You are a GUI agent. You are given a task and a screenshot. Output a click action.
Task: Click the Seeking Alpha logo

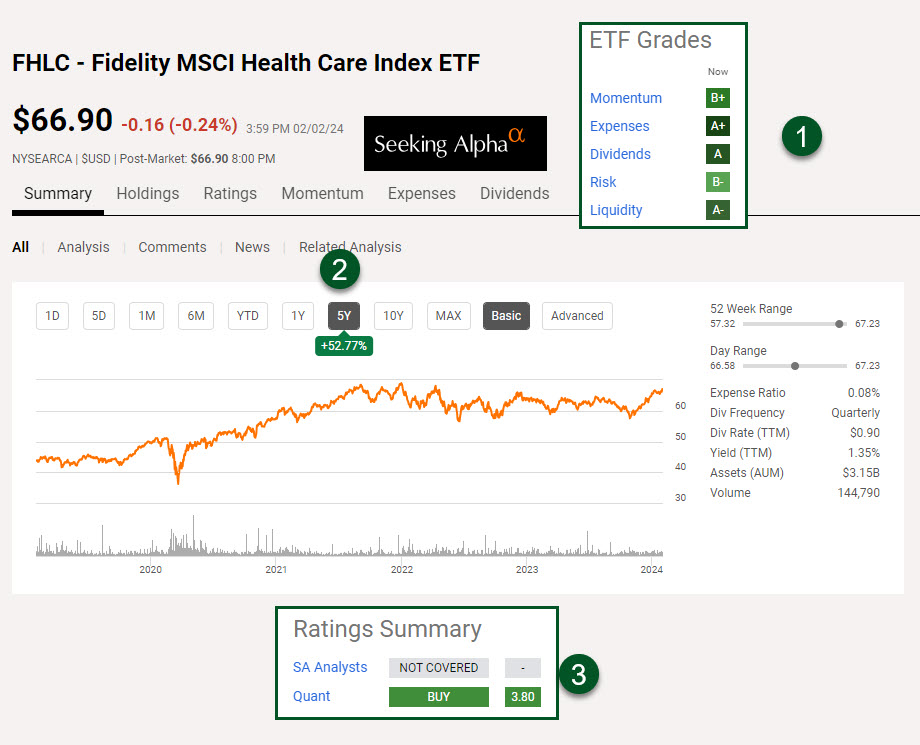pyautogui.click(x=455, y=143)
